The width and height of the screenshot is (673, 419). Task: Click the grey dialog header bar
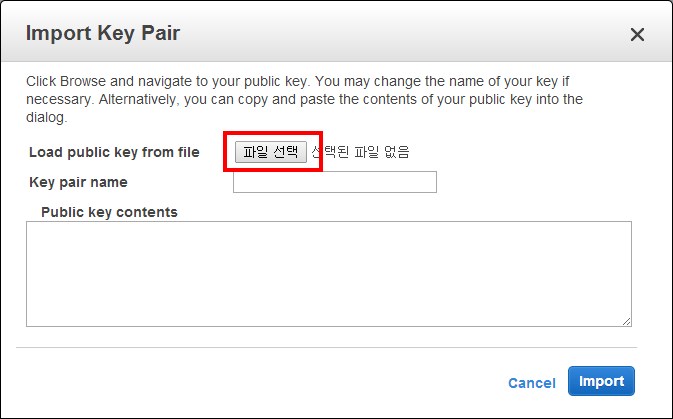coord(400,34)
